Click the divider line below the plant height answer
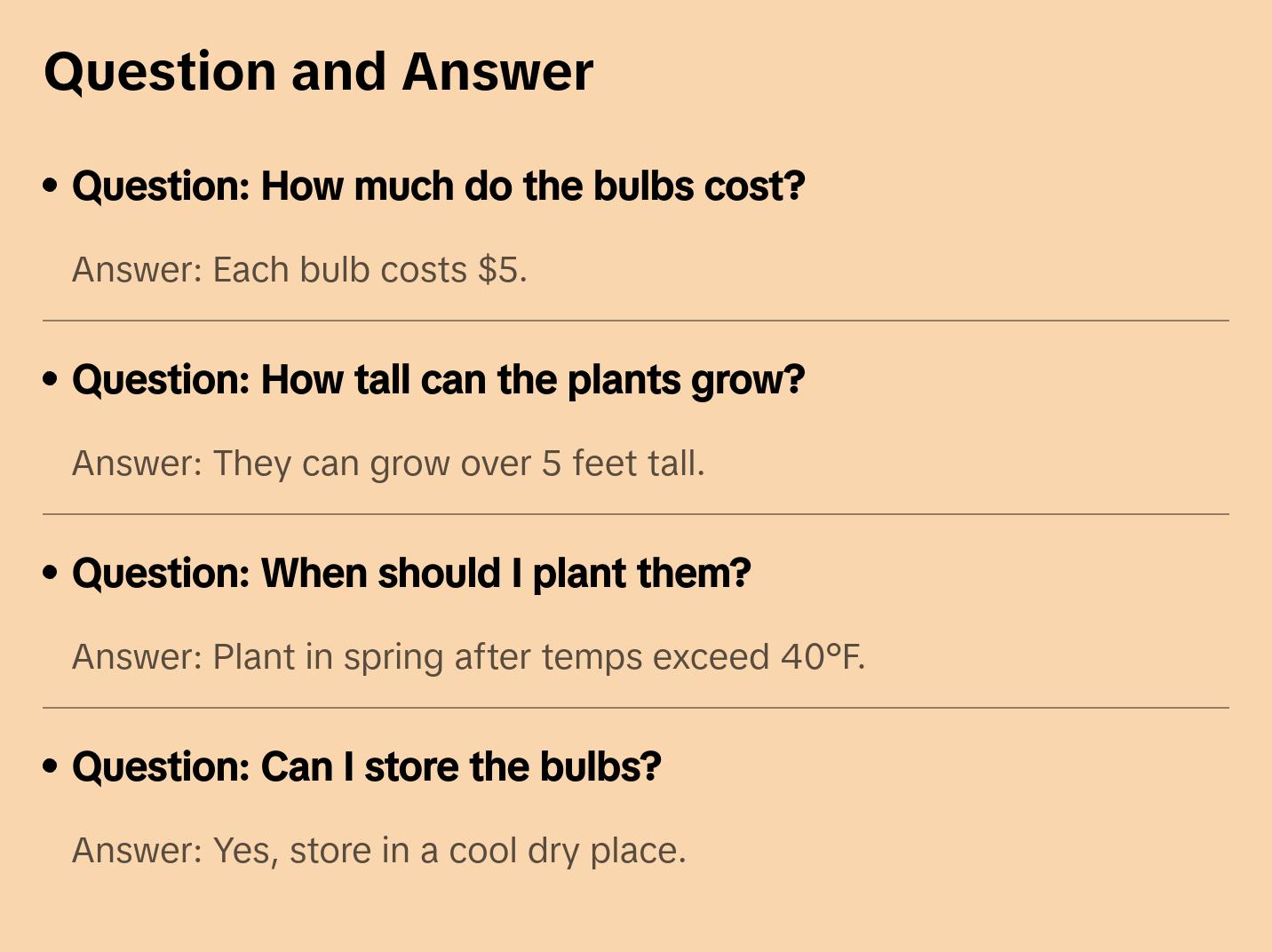Image resolution: width=1272 pixels, height=952 pixels. tap(636, 514)
